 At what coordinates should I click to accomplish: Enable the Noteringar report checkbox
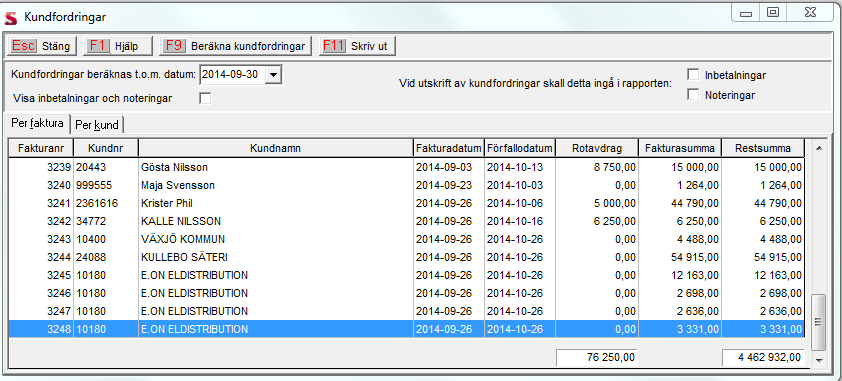point(693,95)
